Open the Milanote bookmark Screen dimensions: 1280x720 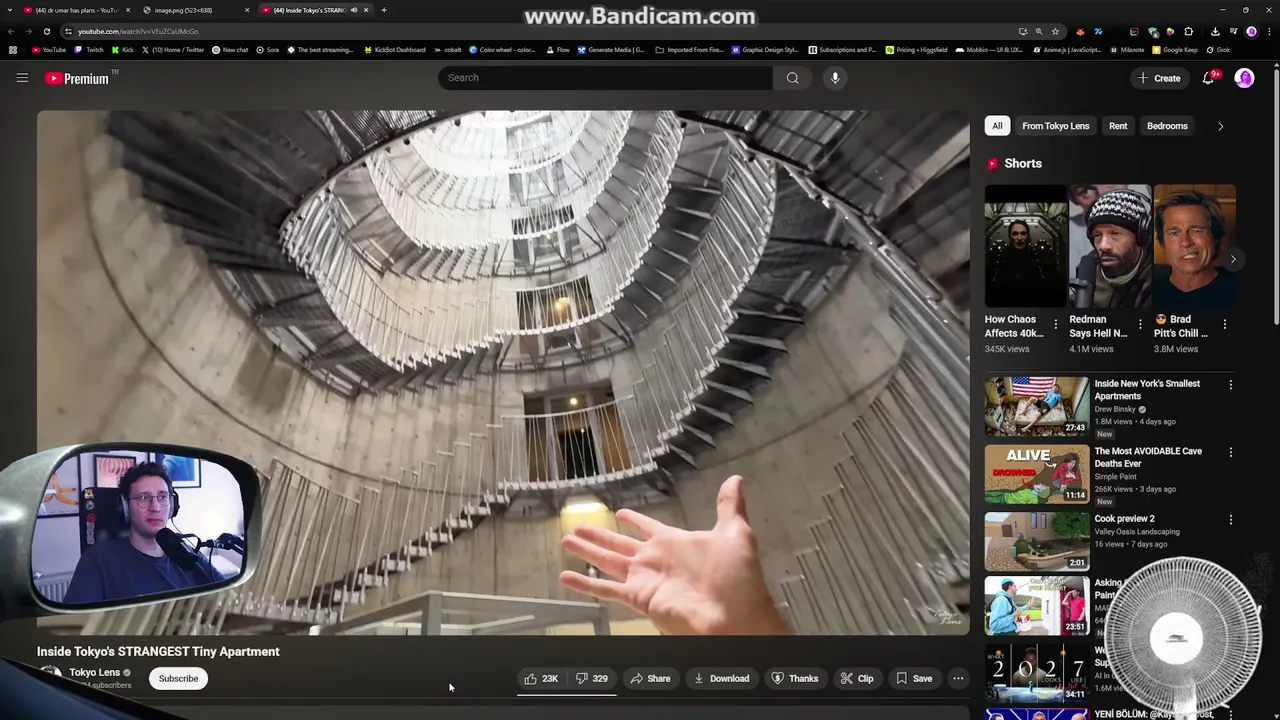click(1127, 50)
